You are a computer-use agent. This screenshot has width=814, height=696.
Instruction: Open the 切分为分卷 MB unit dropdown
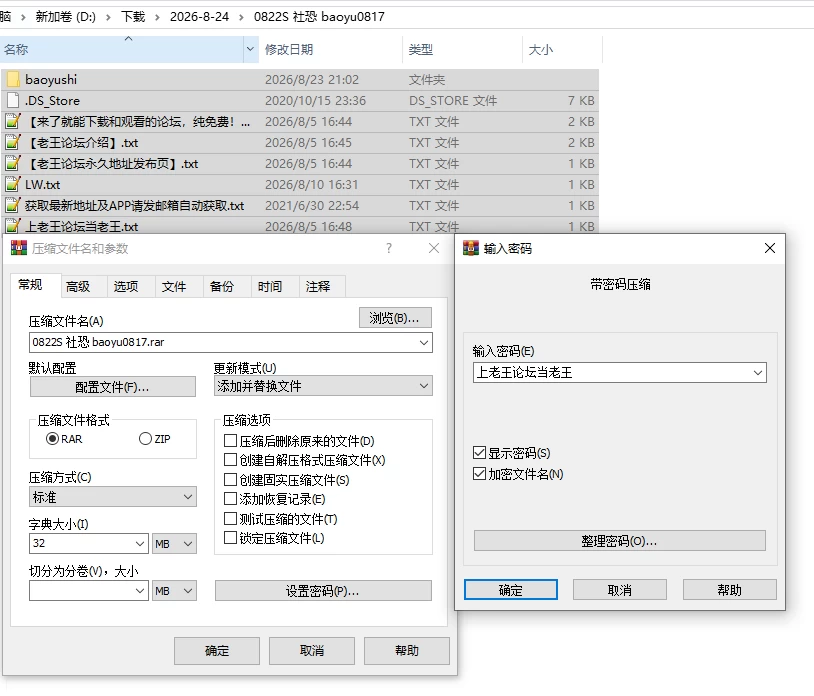174,591
